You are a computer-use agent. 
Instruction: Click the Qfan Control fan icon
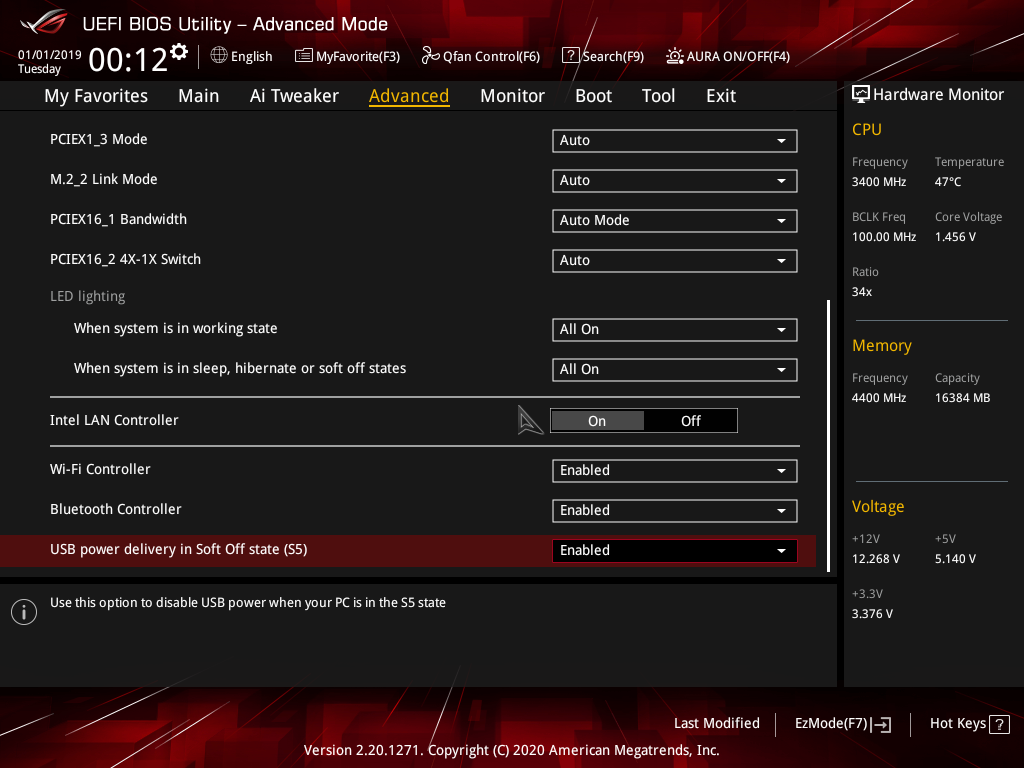(x=430, y=56)
